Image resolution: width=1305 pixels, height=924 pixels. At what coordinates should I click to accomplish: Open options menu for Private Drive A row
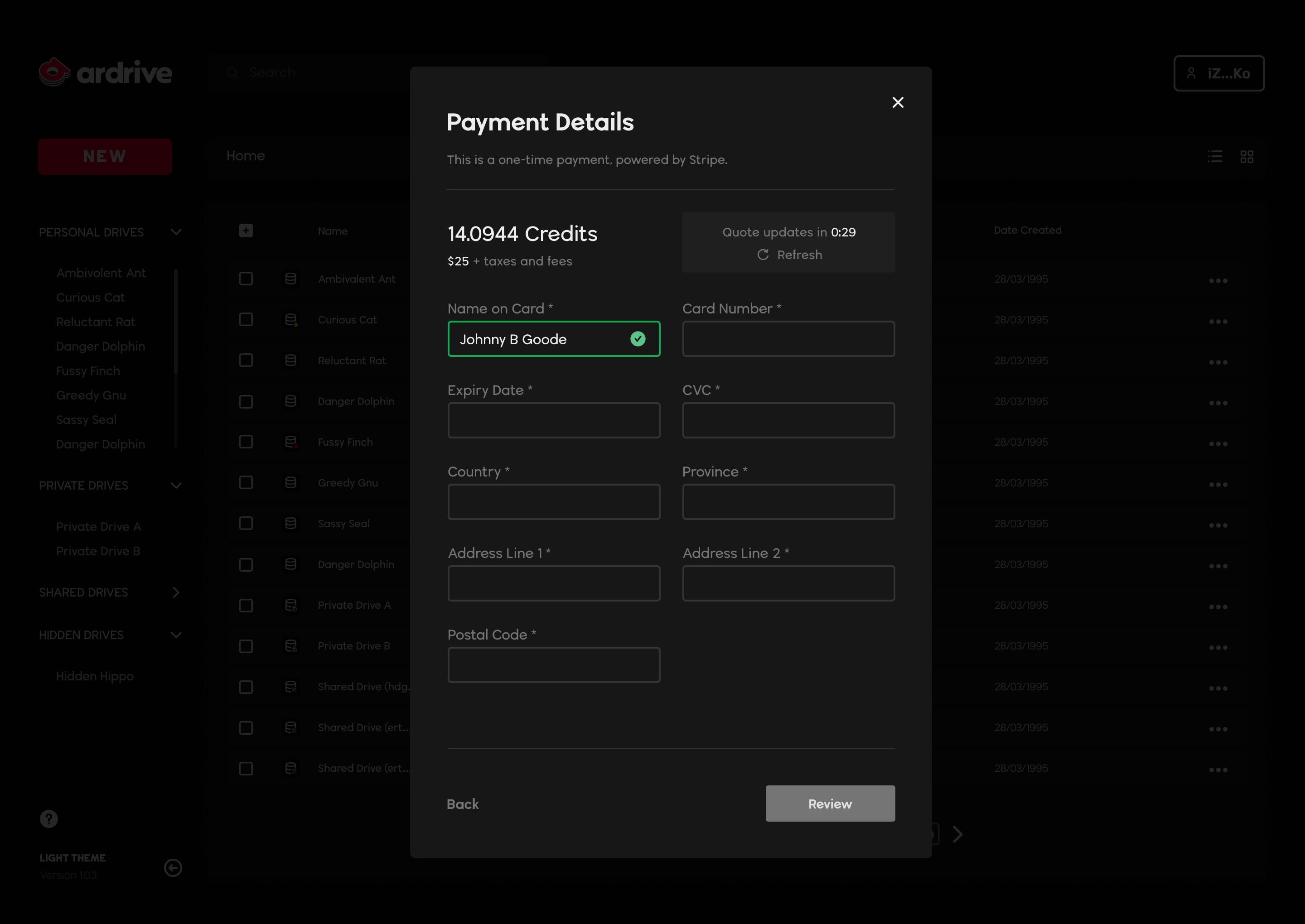(x=1218, y=606)
